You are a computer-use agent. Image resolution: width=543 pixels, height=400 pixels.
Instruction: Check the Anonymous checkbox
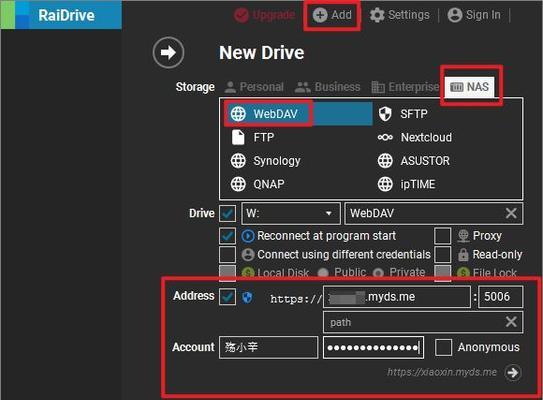click(443, 347)
